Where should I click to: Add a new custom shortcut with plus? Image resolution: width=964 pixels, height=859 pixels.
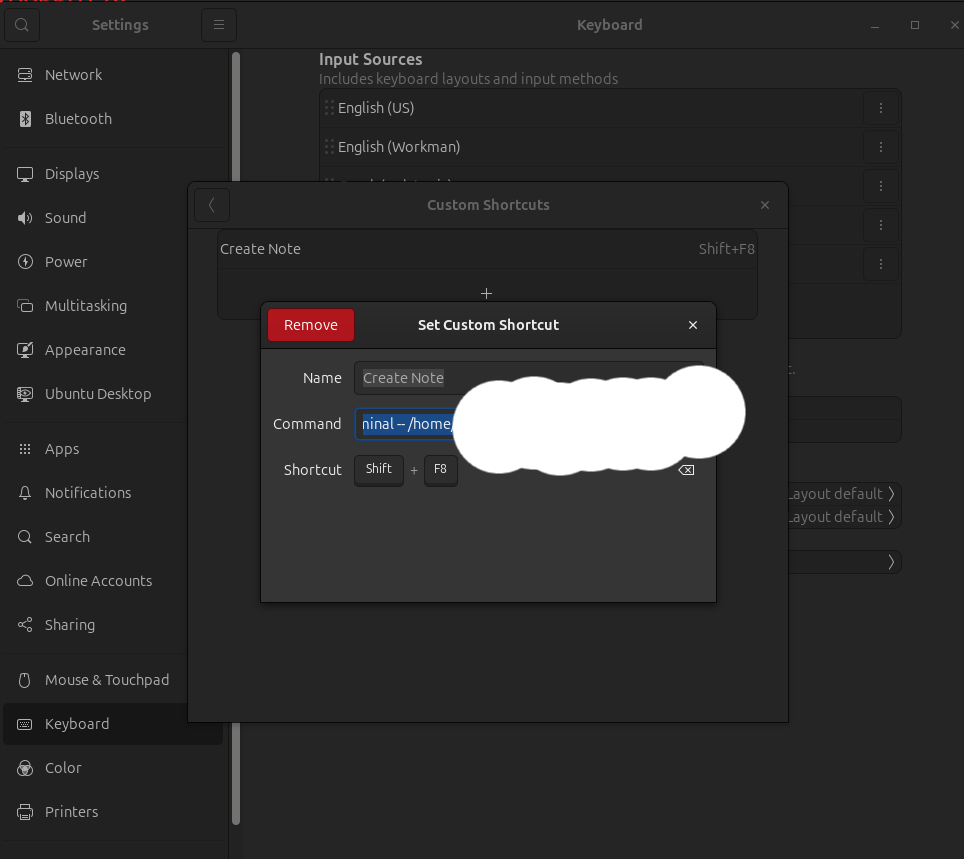(x=486, y=293)
